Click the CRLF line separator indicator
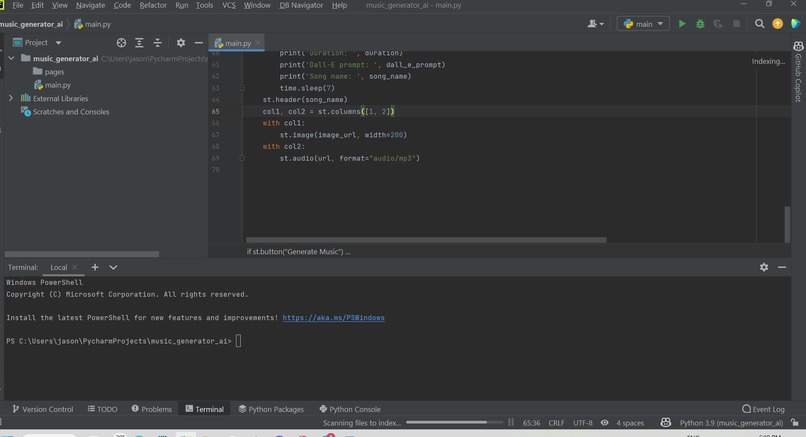This screenshot has height=437, width=806. click(556, 423)
